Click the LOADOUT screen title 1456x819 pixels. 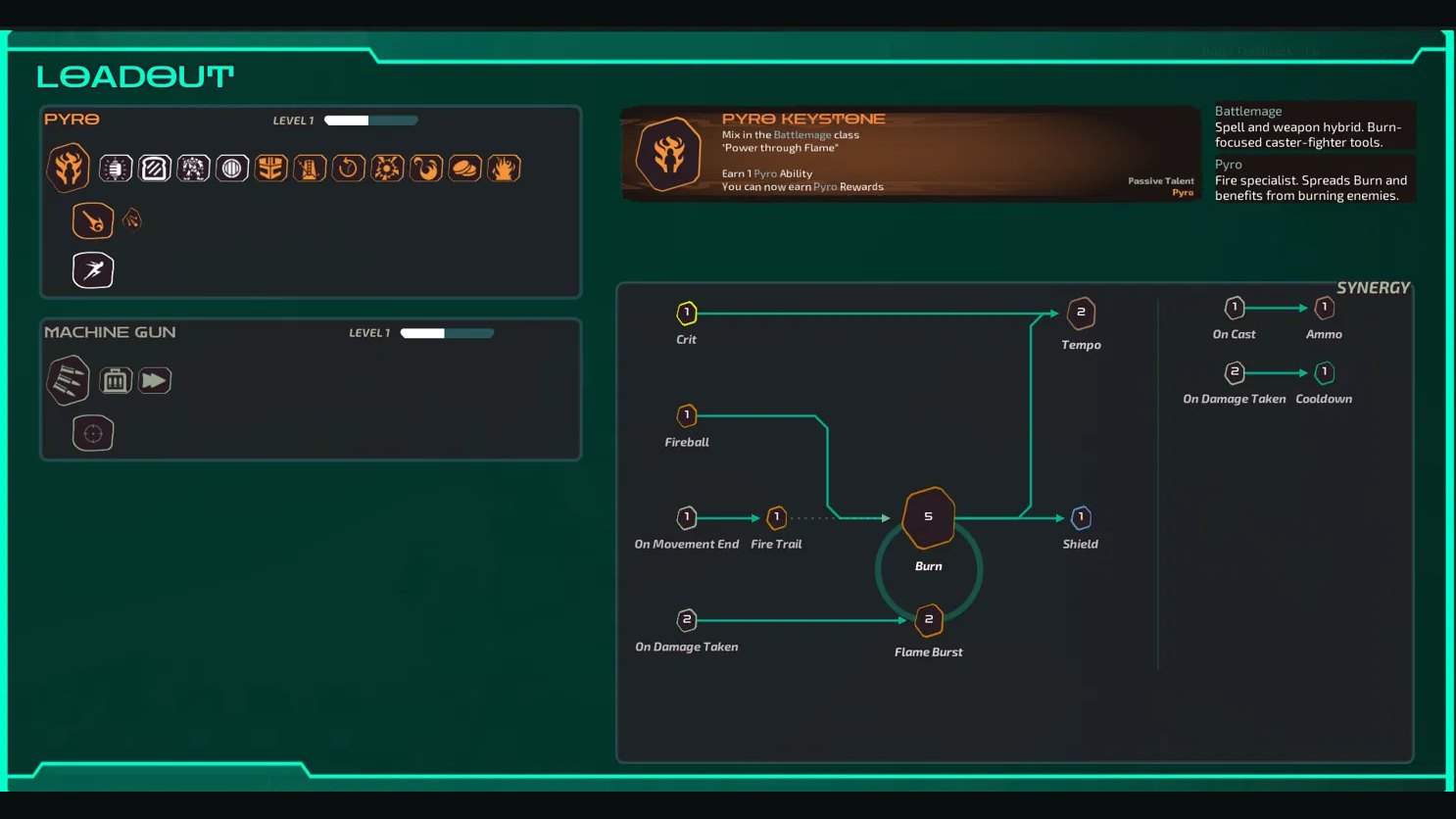pos(135,76)
